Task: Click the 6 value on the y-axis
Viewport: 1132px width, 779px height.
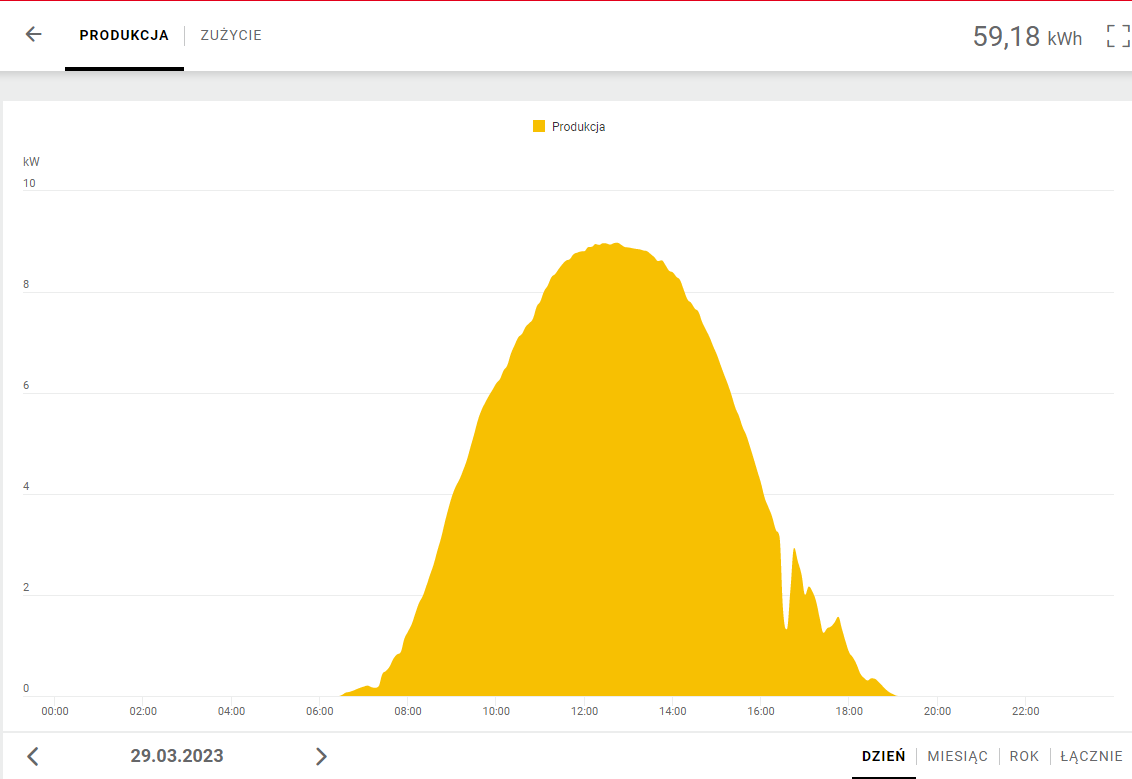Action: [x=26, y=386]
